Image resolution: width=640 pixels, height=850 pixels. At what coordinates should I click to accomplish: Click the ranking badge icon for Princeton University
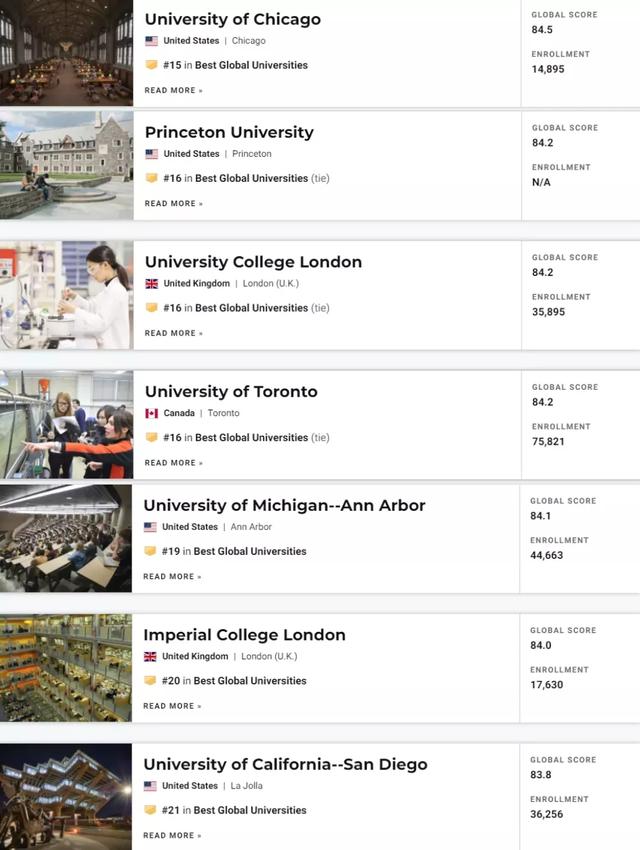pyautogui.click(x=151, y=178)
